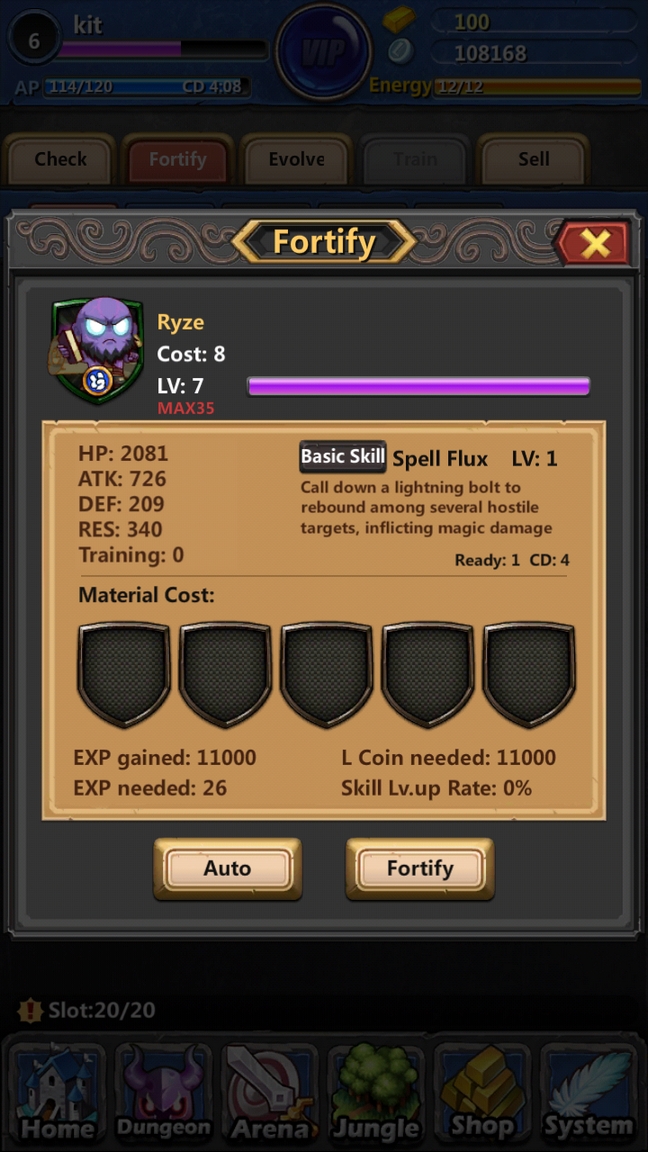
Task: Click the Fortify confirm button
Action: [420, 868]
